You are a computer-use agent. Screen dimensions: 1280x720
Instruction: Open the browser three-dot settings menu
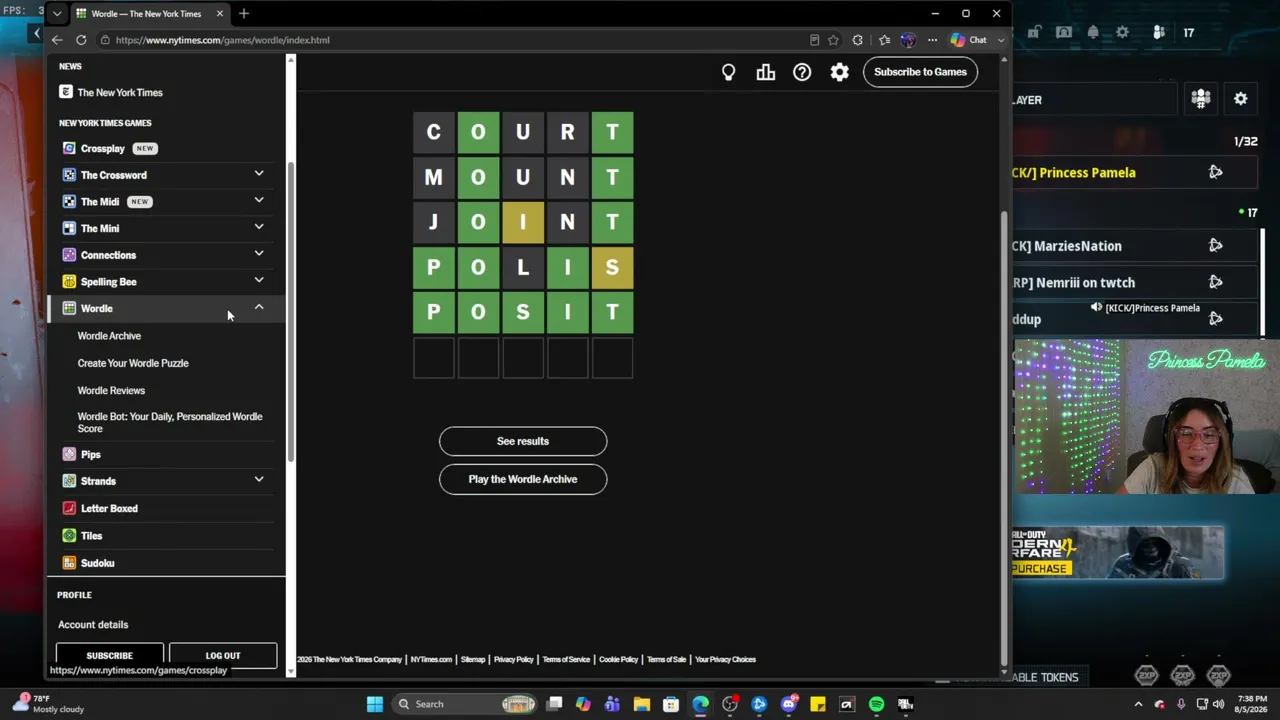(932, 40)
